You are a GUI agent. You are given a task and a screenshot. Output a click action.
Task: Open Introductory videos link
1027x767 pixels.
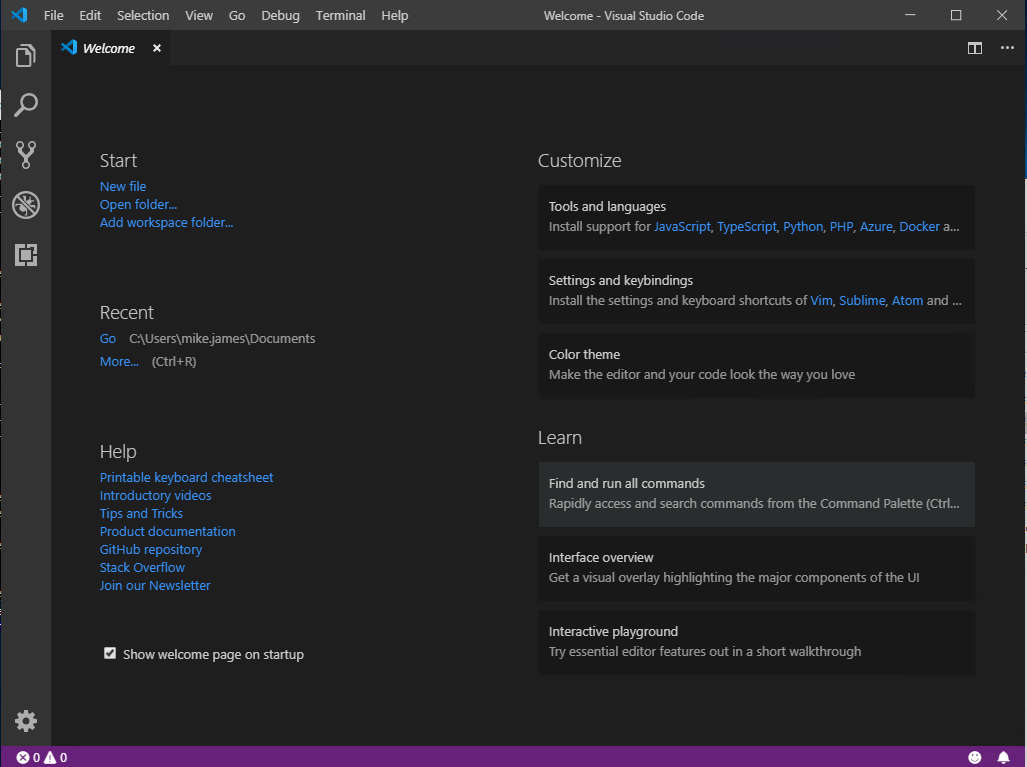pos(155,496)
